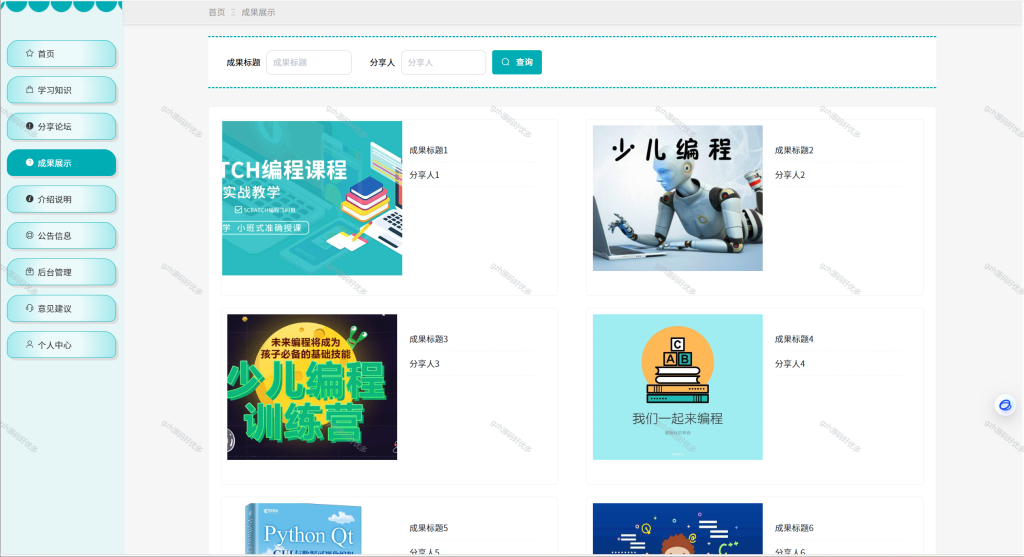Click the star icon beside 首页
Viewport: 1024px width, 557px height.
tap(29, 54)
